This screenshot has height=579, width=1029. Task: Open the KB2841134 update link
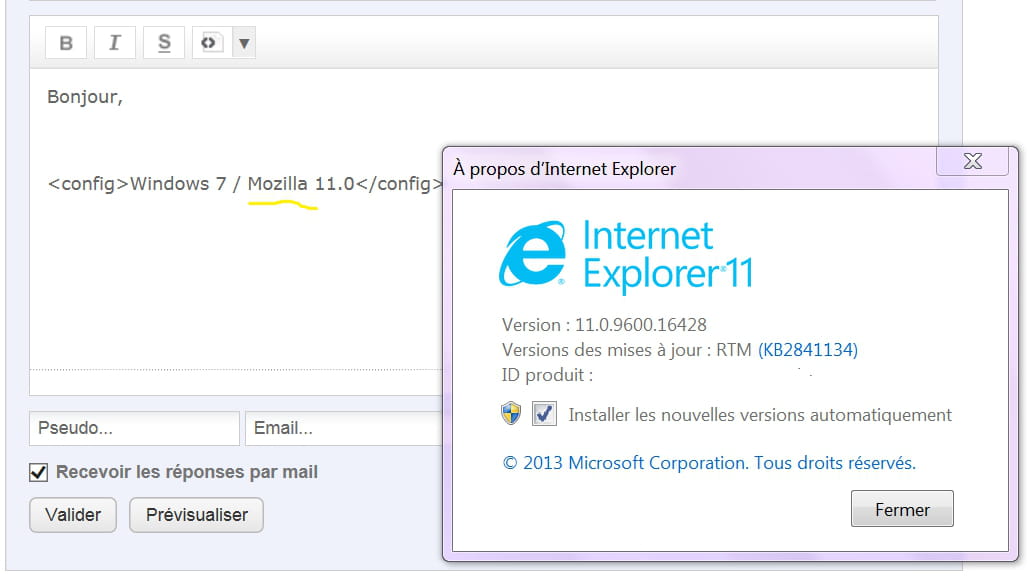[x=808, y=350]
